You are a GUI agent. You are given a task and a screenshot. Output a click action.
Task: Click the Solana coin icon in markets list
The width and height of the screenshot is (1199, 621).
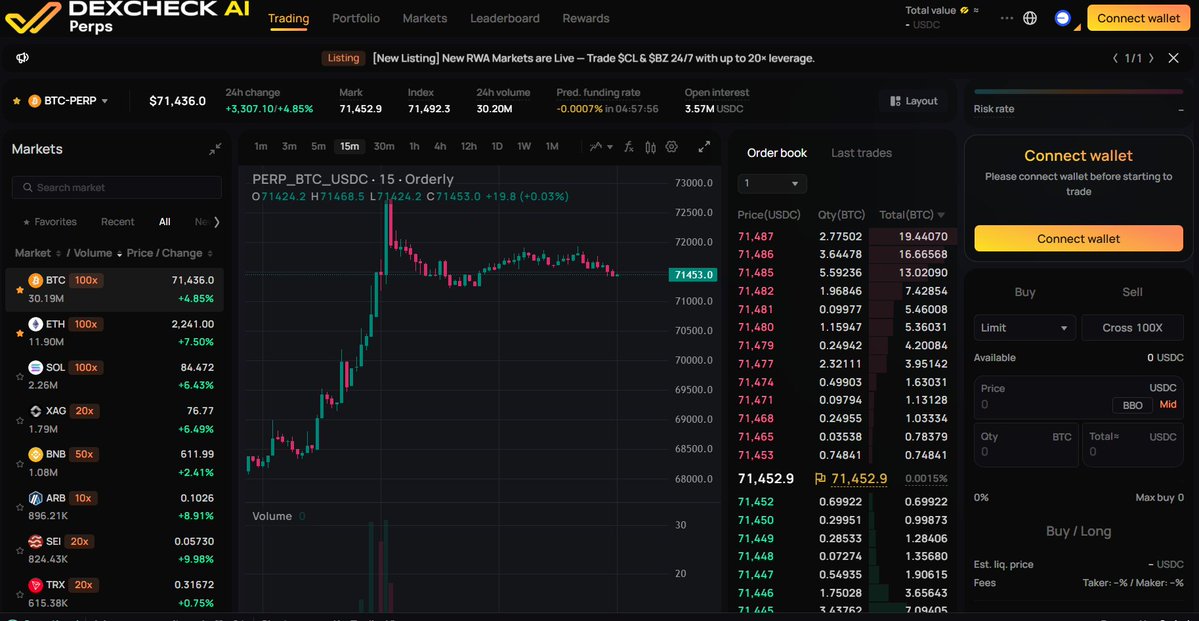pyautogui.click(x=35, y=368)
